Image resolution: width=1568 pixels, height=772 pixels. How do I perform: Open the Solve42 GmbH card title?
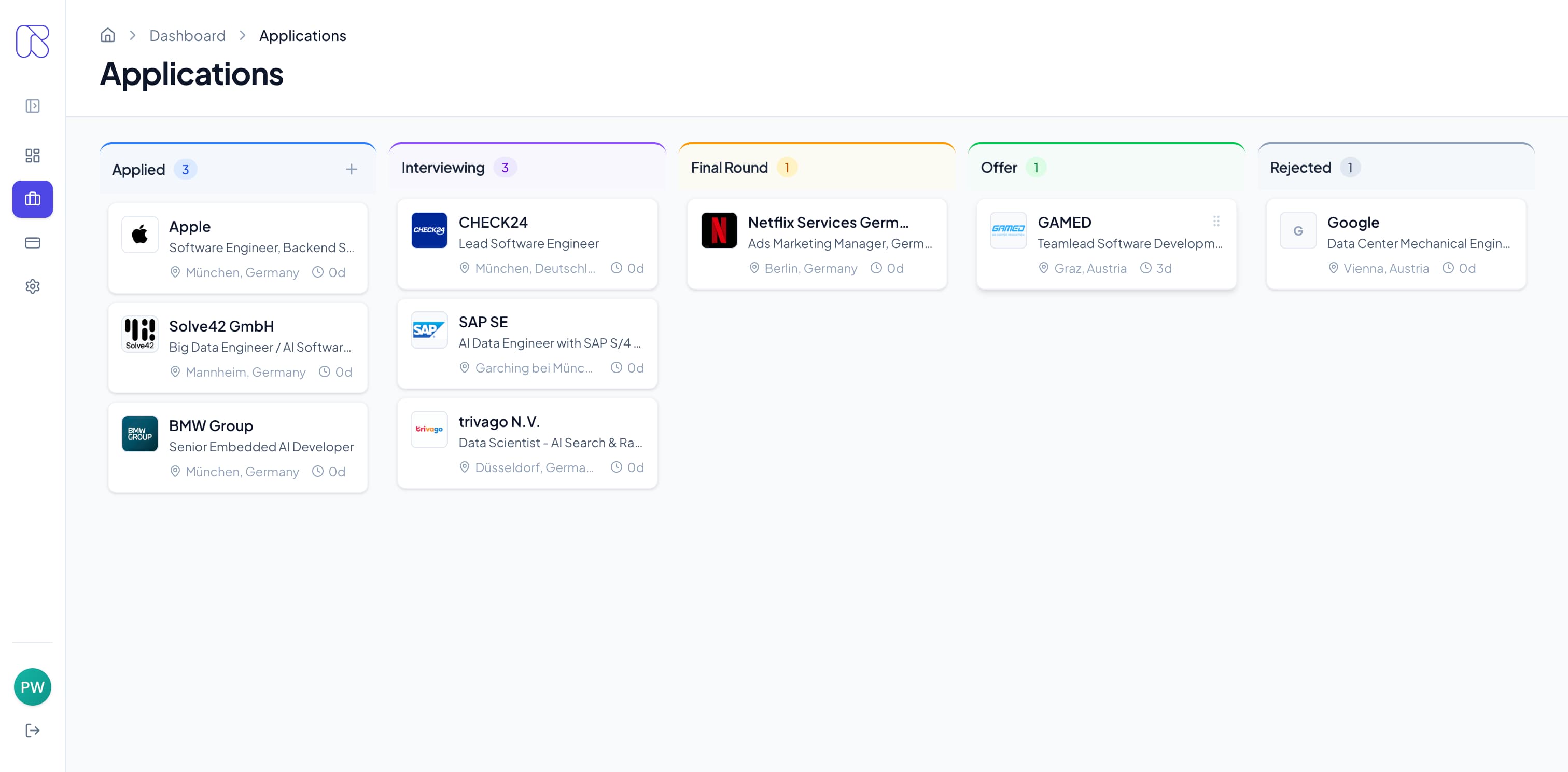(221, 326)
